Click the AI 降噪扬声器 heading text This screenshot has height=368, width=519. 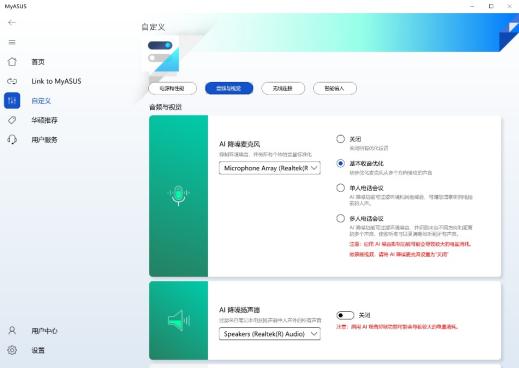point(239,310)
